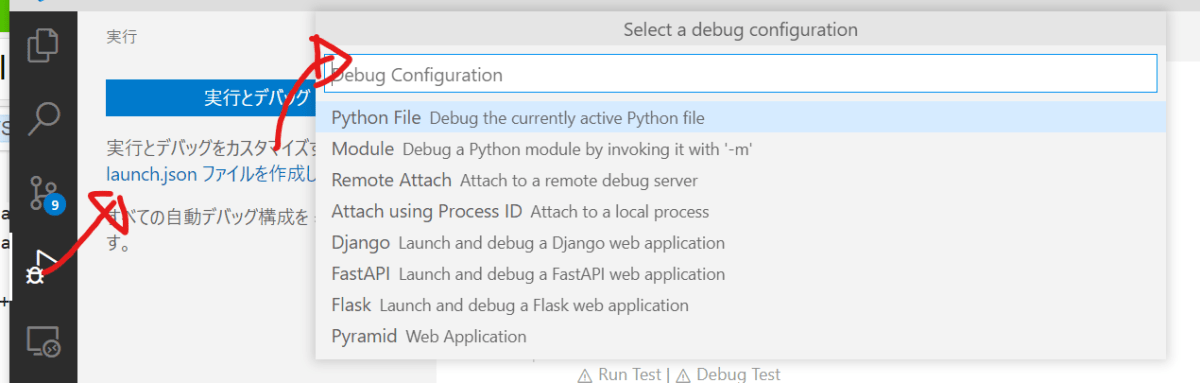Select the Django configuration

[740, 242]
